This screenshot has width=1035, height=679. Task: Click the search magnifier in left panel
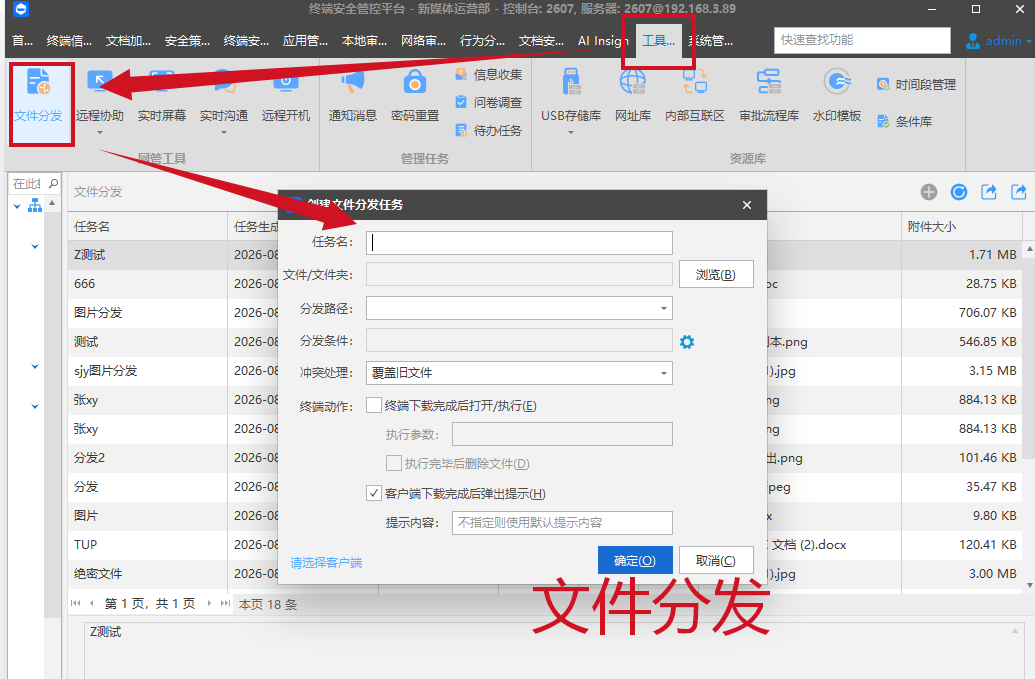click(53, 183)
